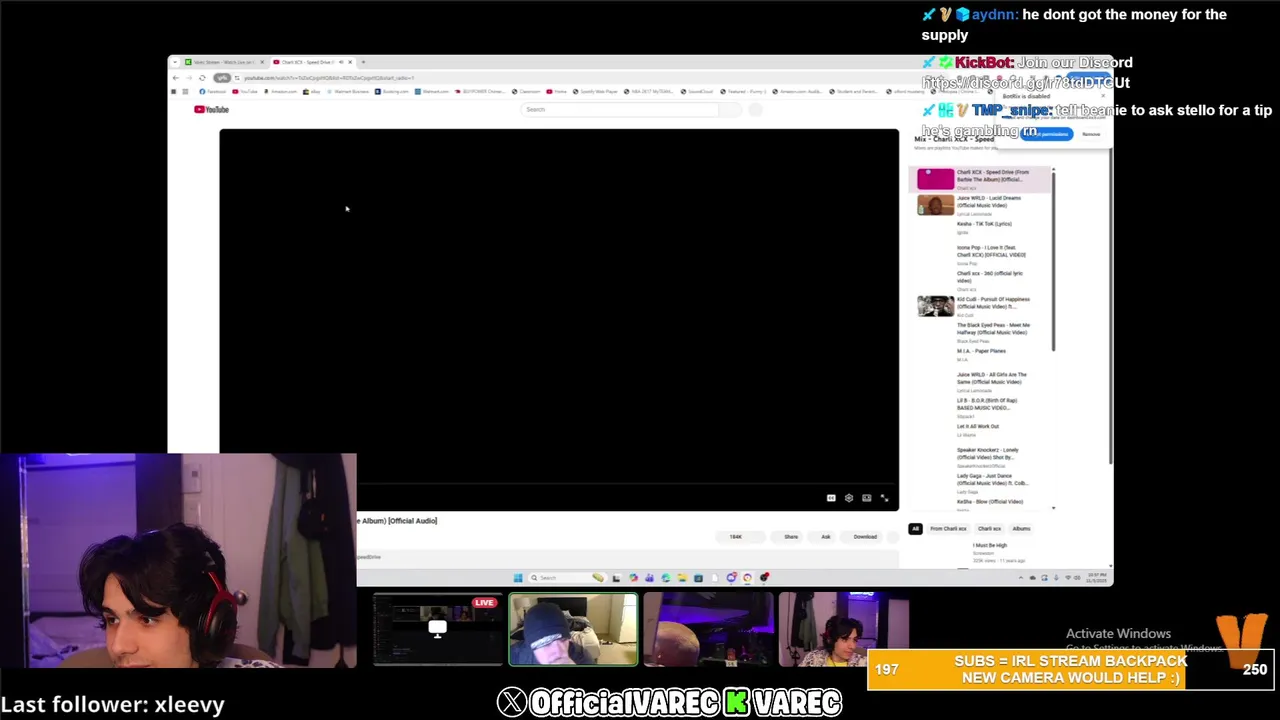
Task: Play M.I.A. Paper Planes from the mix
Action: [982, 354]
